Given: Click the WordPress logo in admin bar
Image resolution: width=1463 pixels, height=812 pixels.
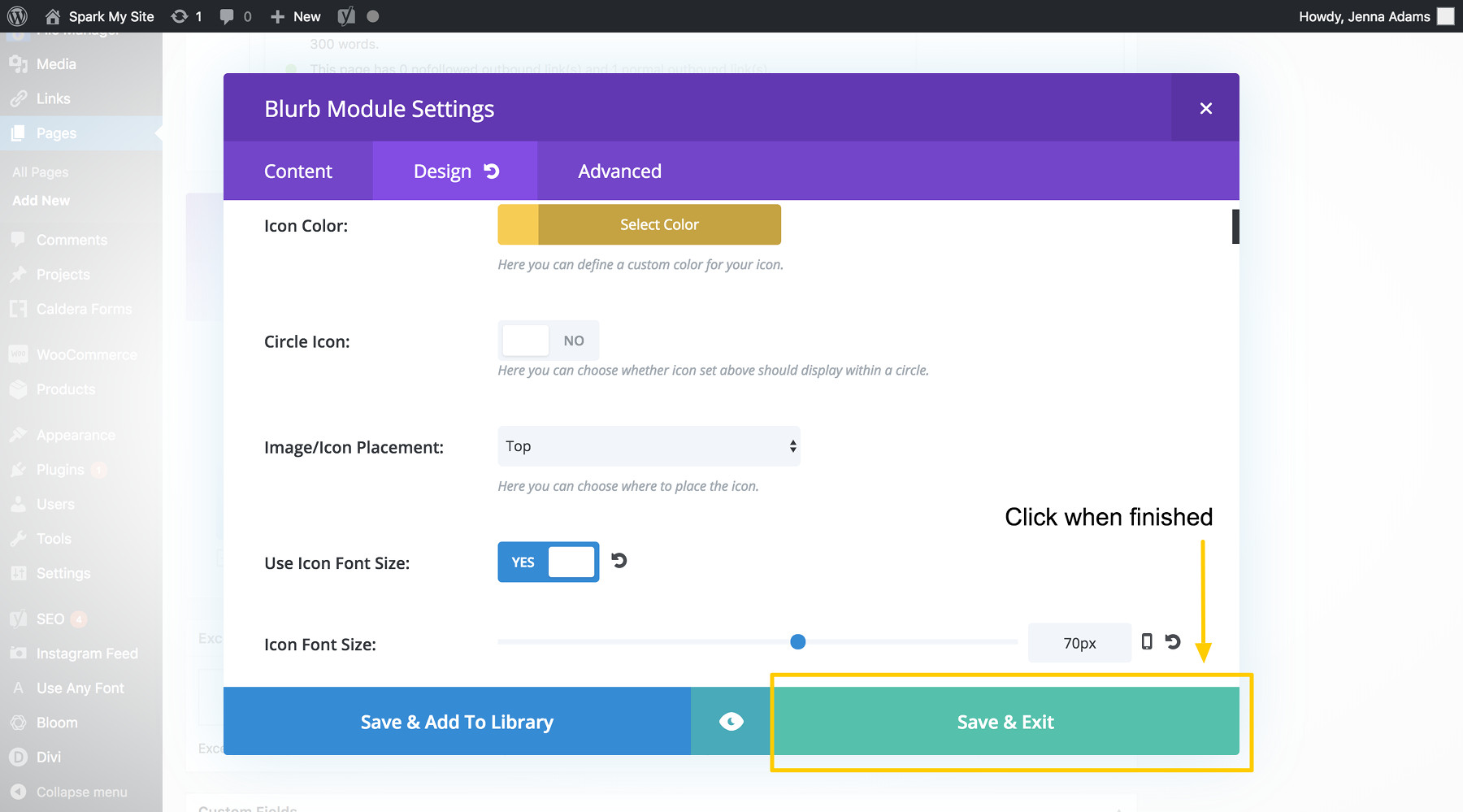Looking at the screenshot, I should [17, 16].
